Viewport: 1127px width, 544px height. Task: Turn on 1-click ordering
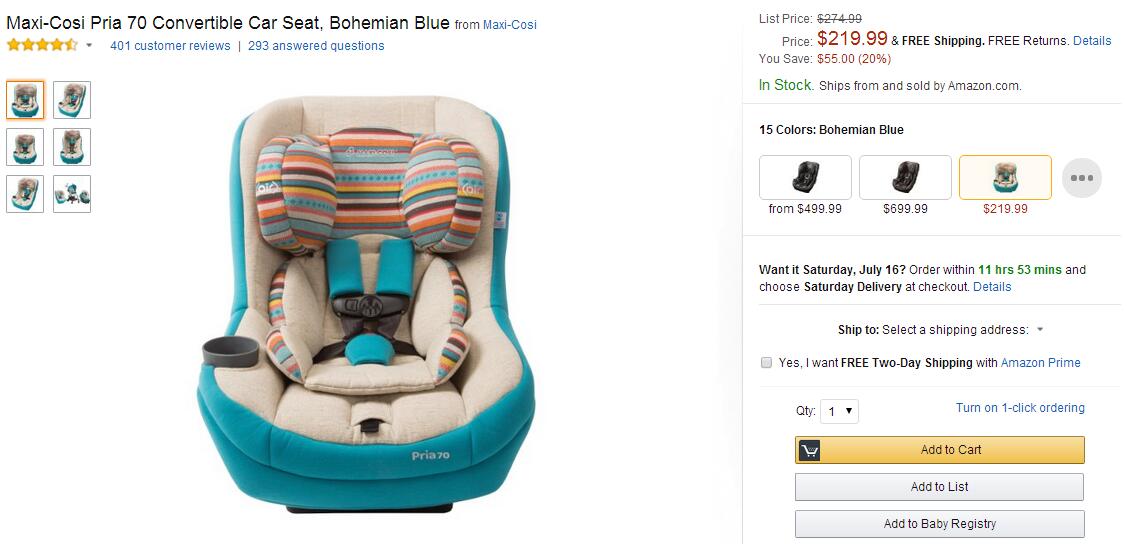[x=1020, y=408]
